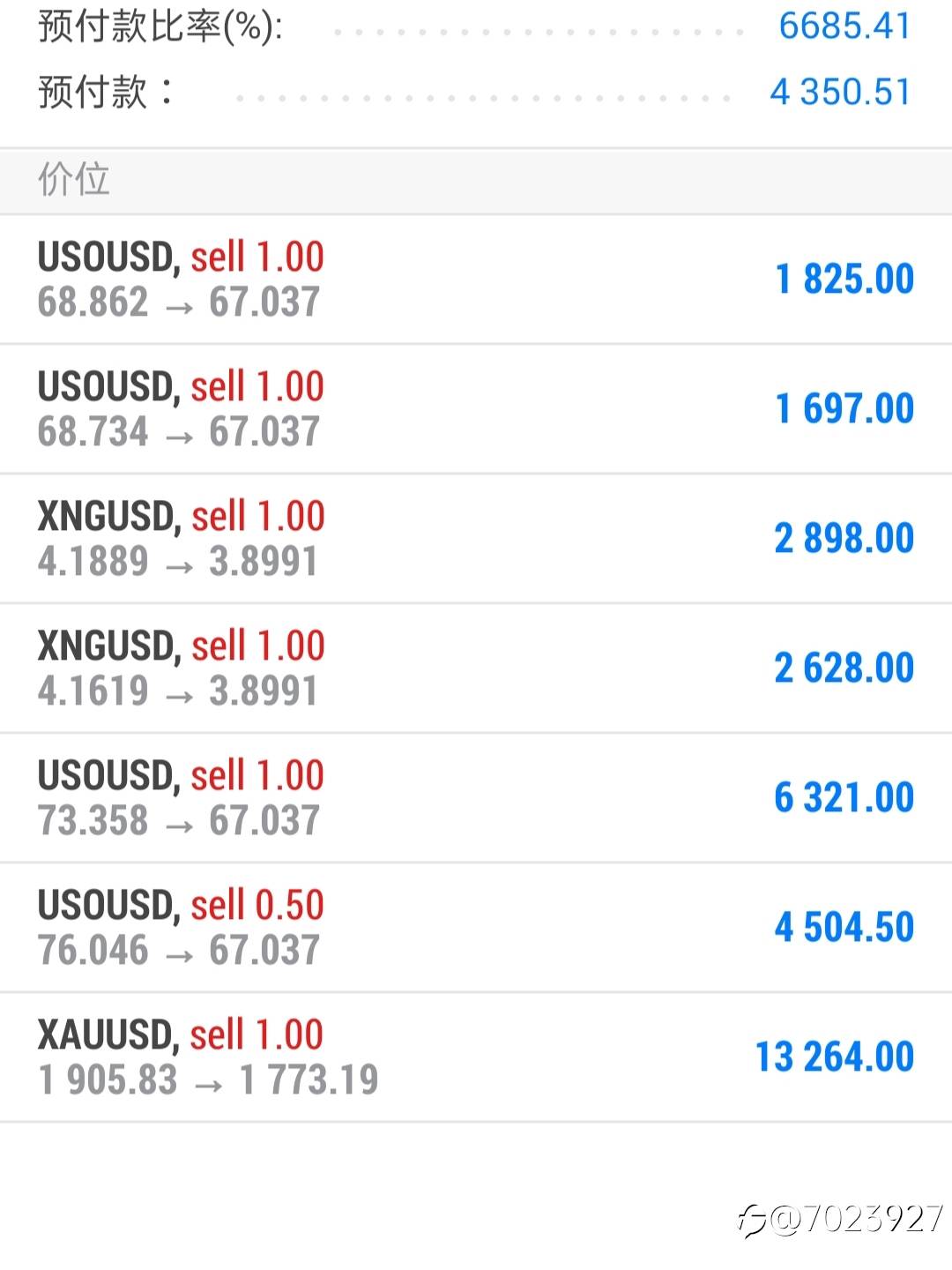Click the 2 898.00 profit figure

pyautogui.click(x=844, y=539)
